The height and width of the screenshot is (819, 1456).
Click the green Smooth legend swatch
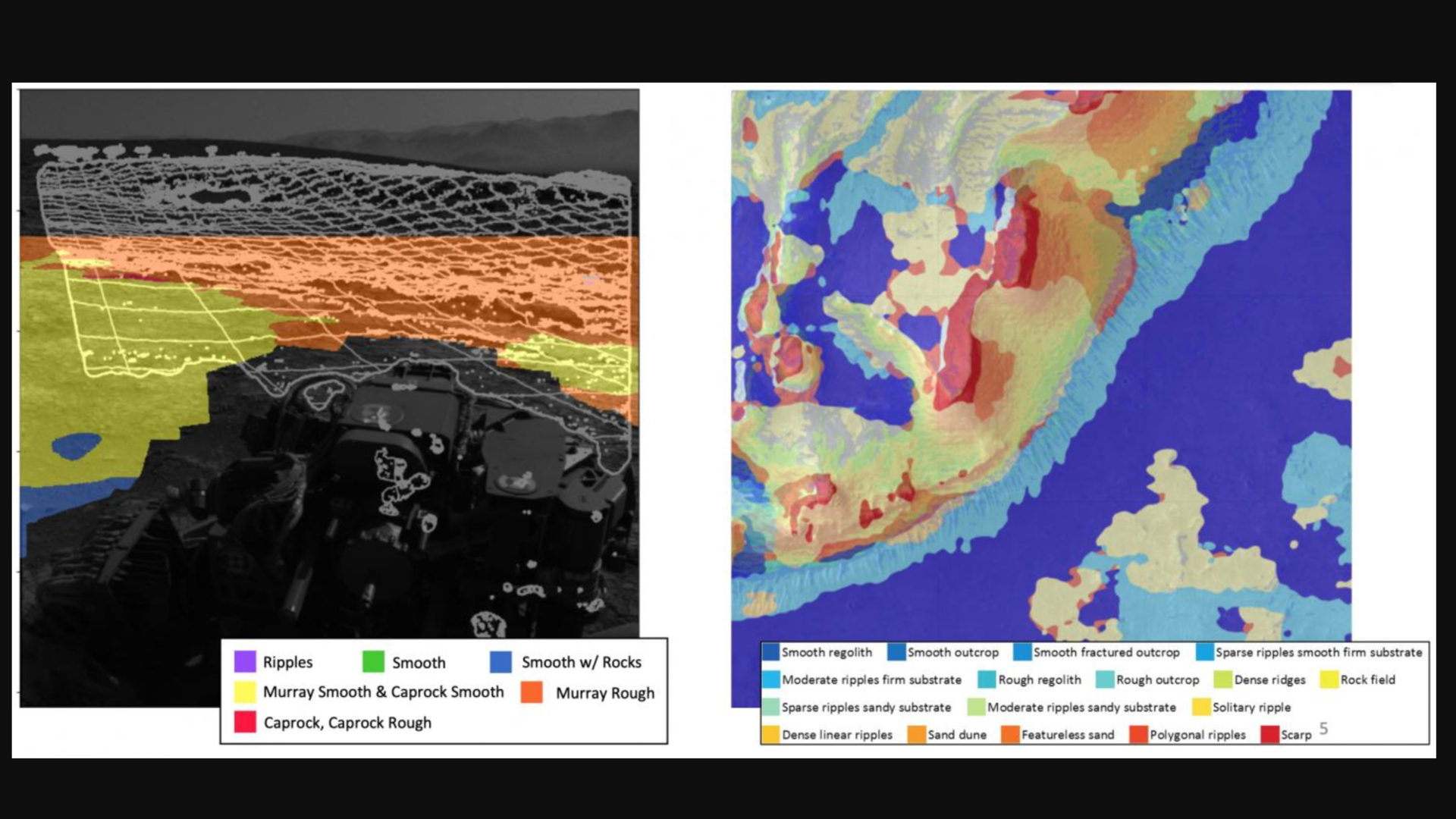point(373,661)
